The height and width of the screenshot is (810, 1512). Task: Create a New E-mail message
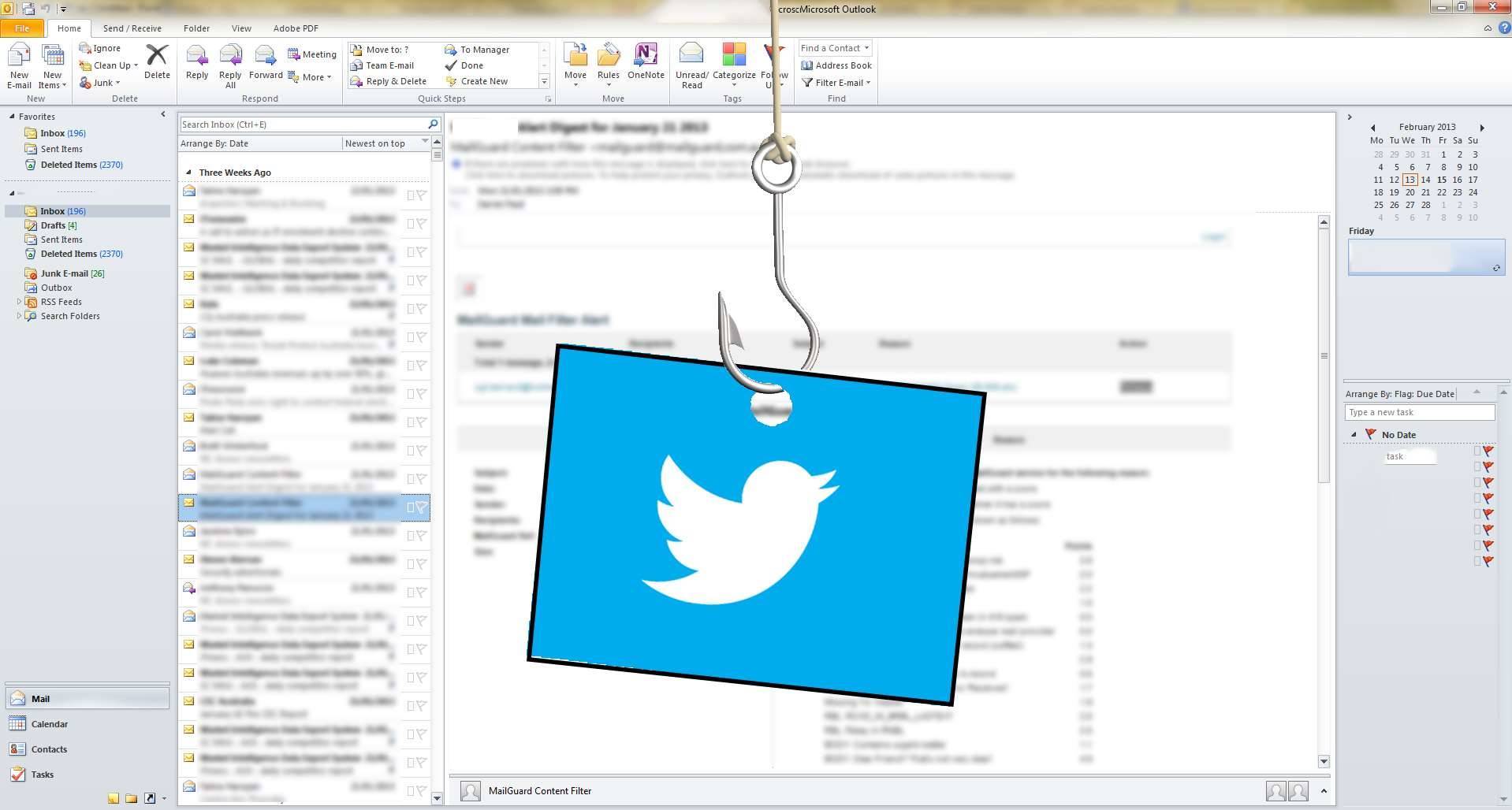[x=18, y=65]
